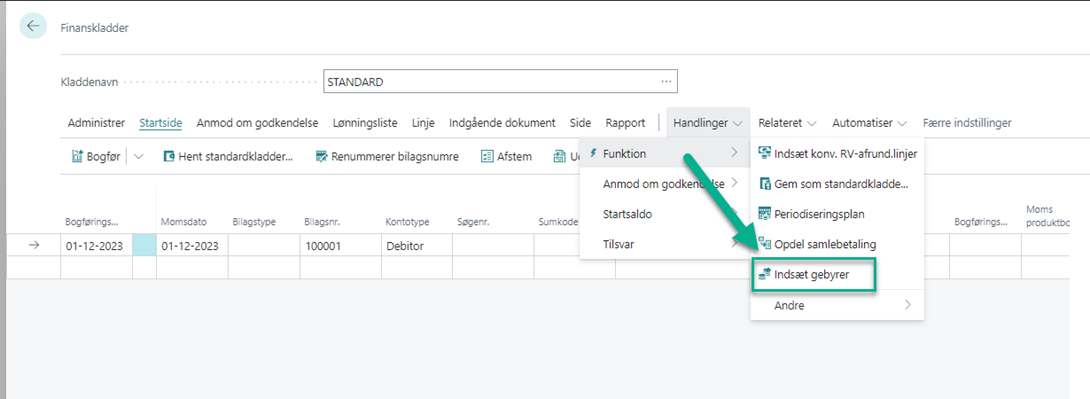Click Gem som standardkladde icon
This screenshot has height=399, width=1090.
[x=765, y=184]
